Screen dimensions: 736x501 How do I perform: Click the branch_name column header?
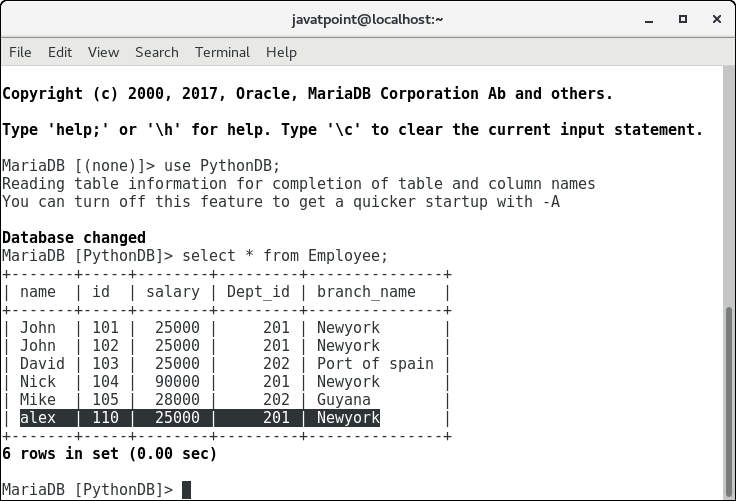coord(366,292)
